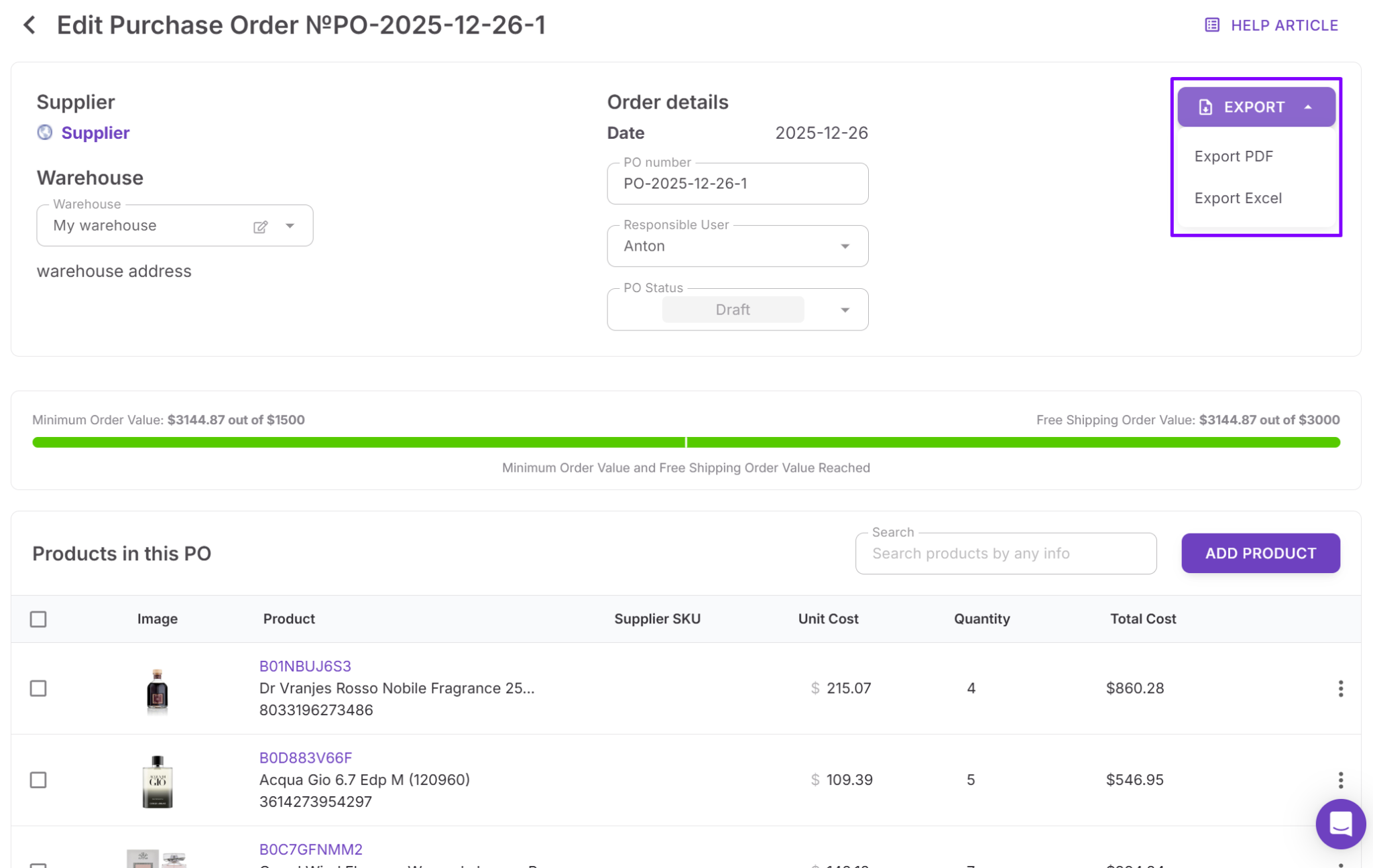Open the Responsible User dropdown

pos(845,247)
